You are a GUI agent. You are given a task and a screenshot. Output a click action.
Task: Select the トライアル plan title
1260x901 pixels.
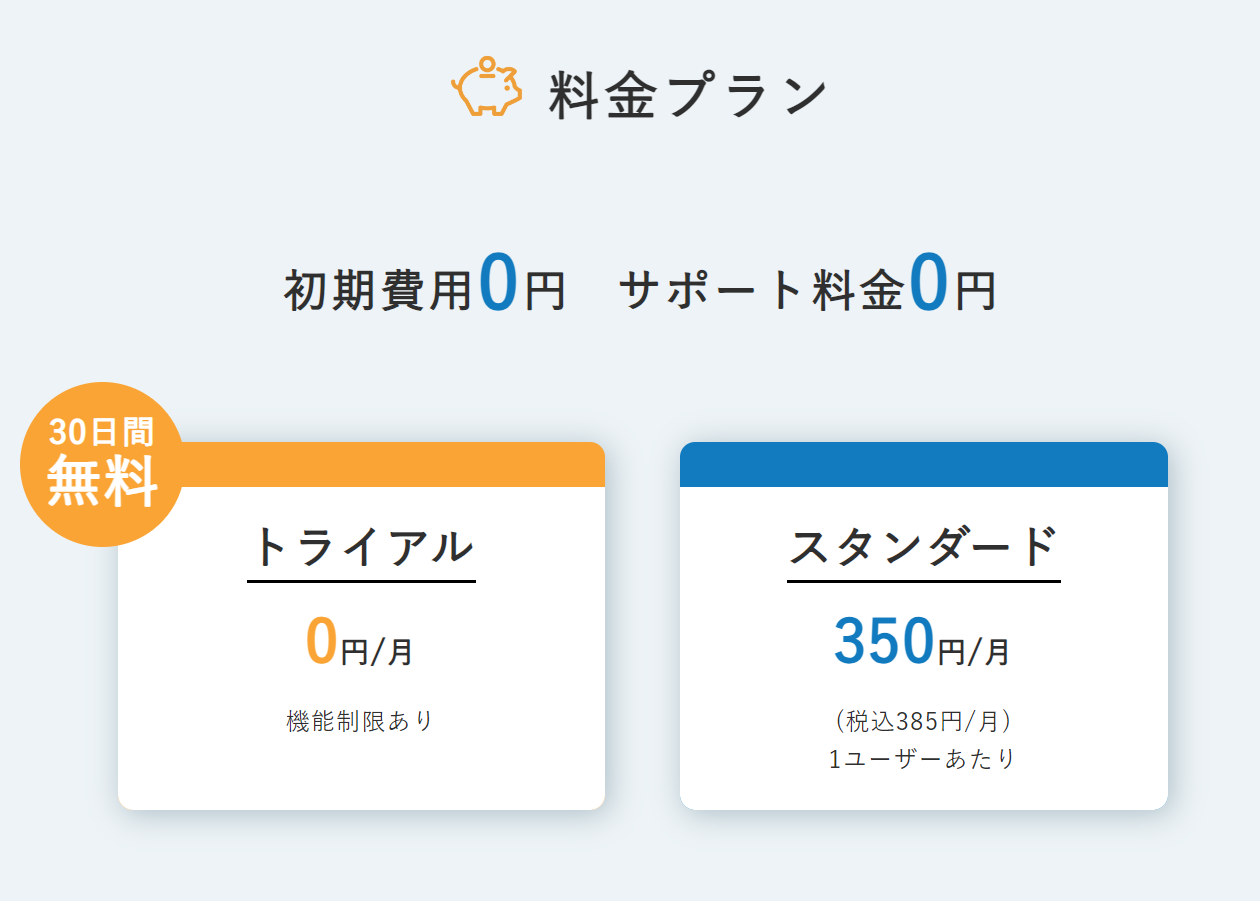tap(361, 548)
